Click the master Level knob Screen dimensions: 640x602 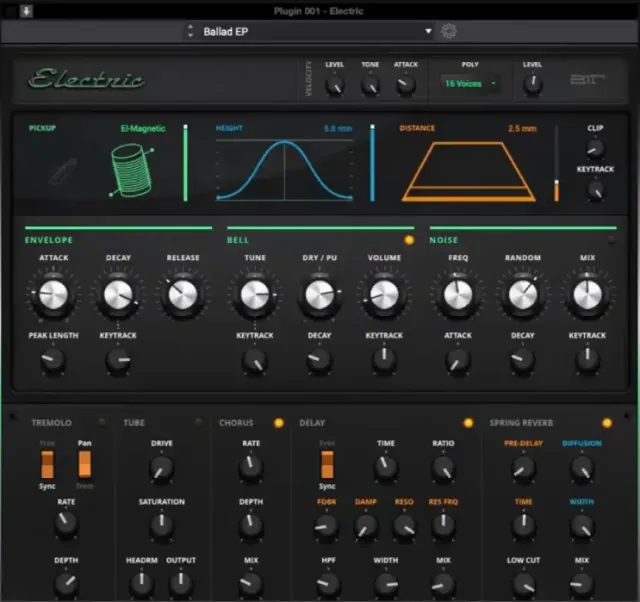click(x=532, y=84)
